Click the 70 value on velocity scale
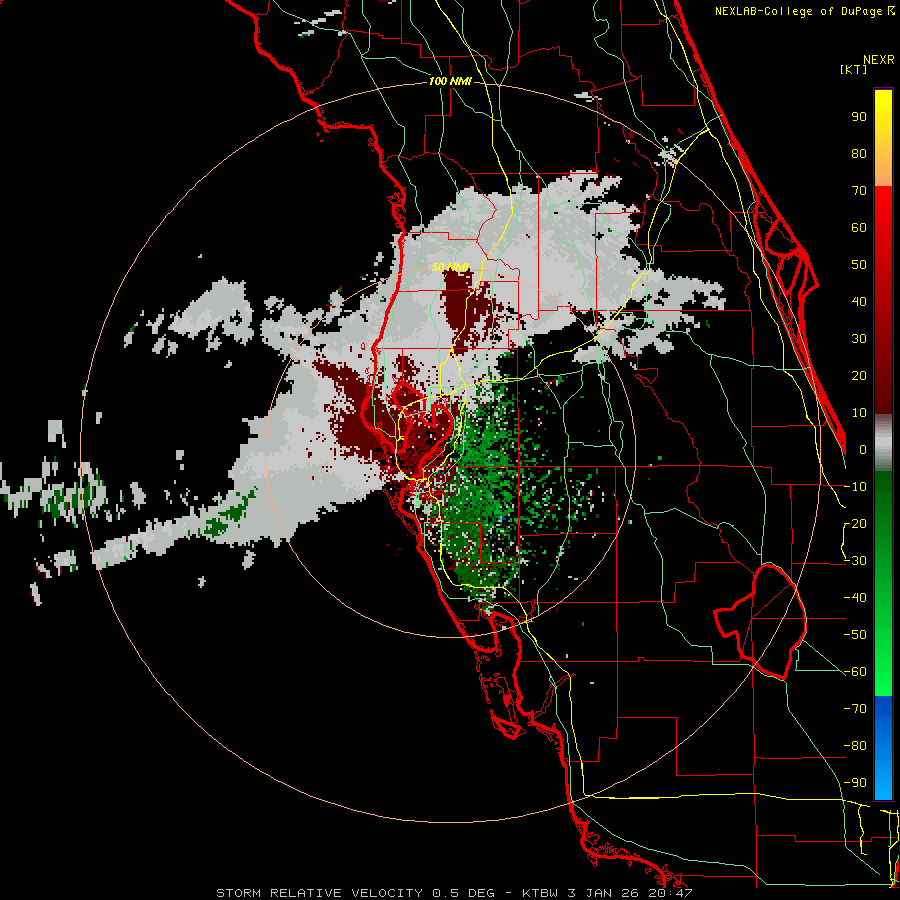 tap(859, 191)
